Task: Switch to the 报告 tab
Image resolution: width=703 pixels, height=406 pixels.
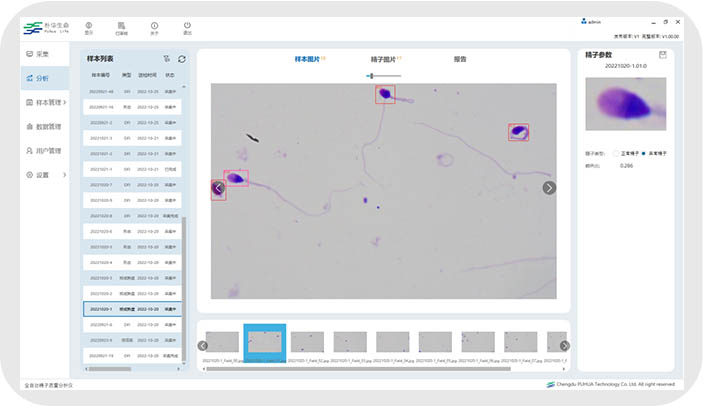Action: 460,60
